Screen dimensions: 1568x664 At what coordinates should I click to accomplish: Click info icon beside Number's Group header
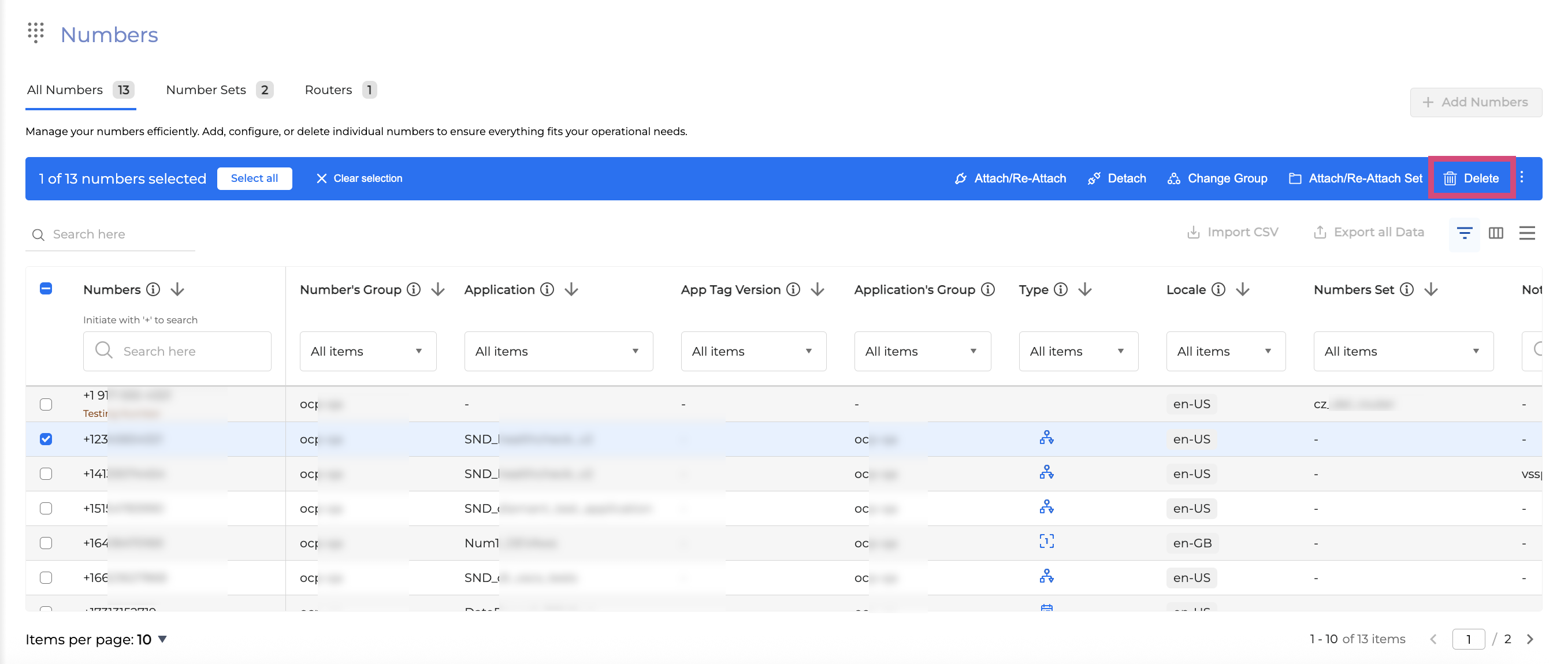click(x=414, y=289)
